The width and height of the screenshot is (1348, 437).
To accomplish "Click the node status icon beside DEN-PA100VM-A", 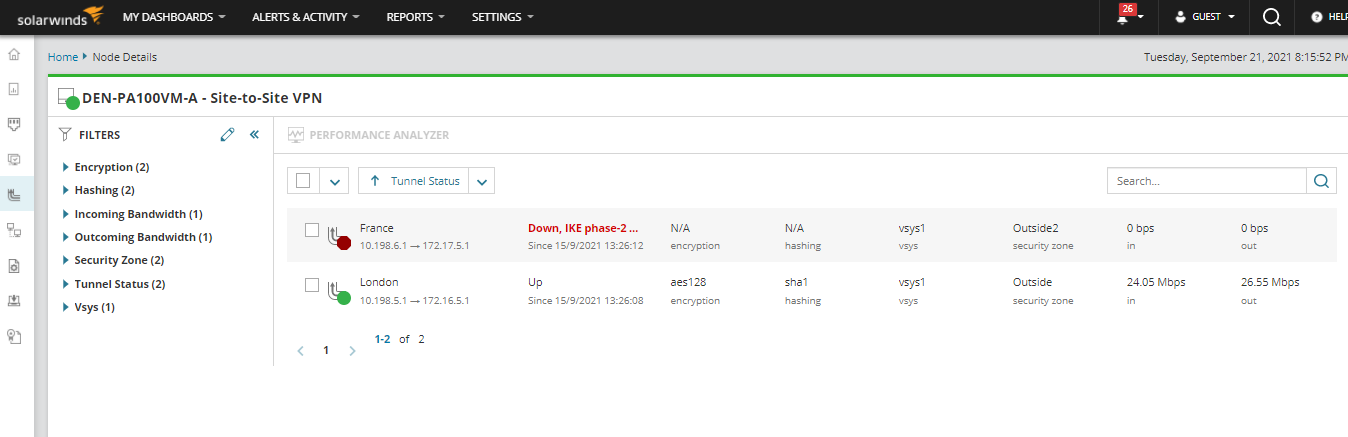I will point(68,98).
